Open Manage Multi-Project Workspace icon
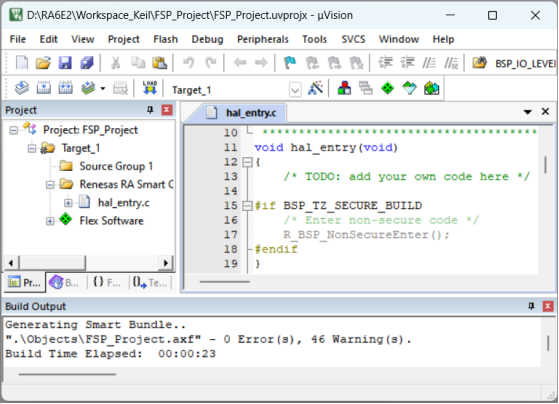The image size is (559, 404). click(x=366, y=88)
